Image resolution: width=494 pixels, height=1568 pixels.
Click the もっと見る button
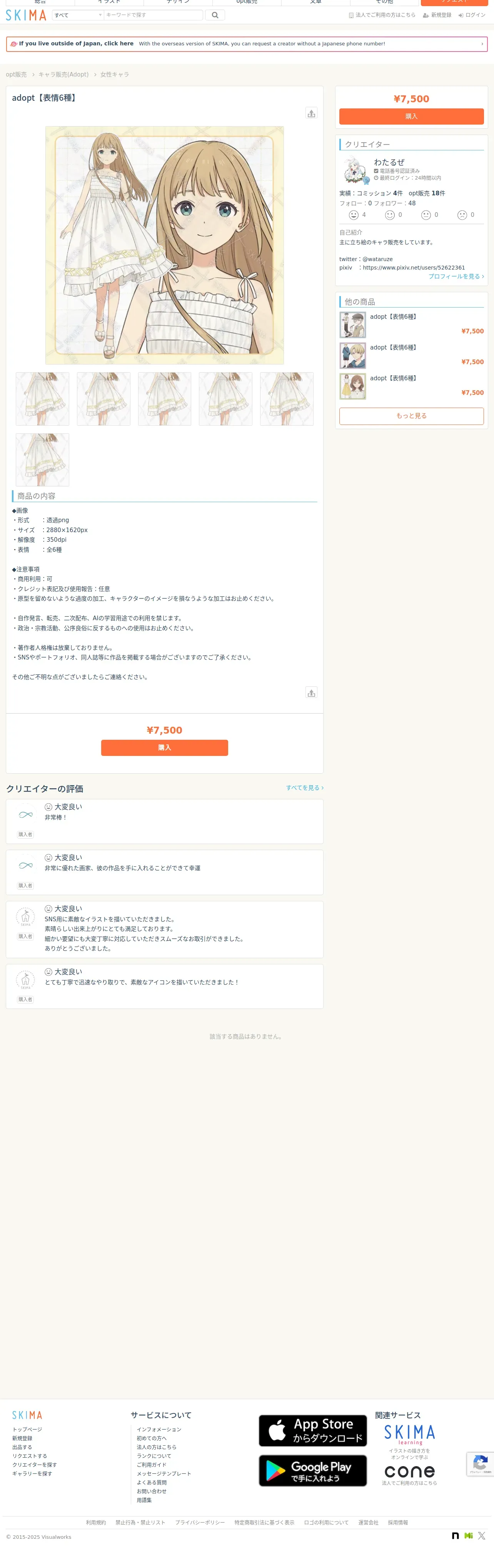pyautogui.click(x=411, y=416)
